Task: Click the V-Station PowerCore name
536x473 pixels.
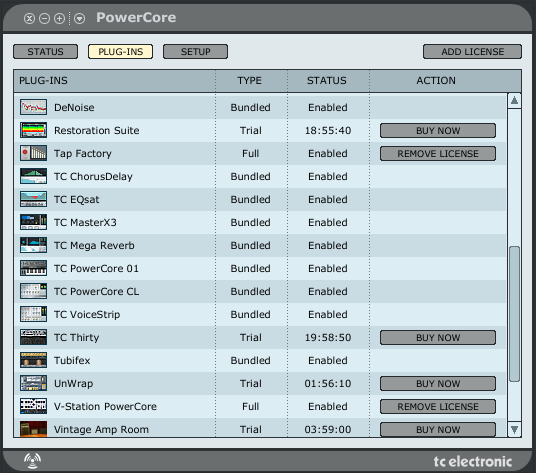Action: point(105,406)
